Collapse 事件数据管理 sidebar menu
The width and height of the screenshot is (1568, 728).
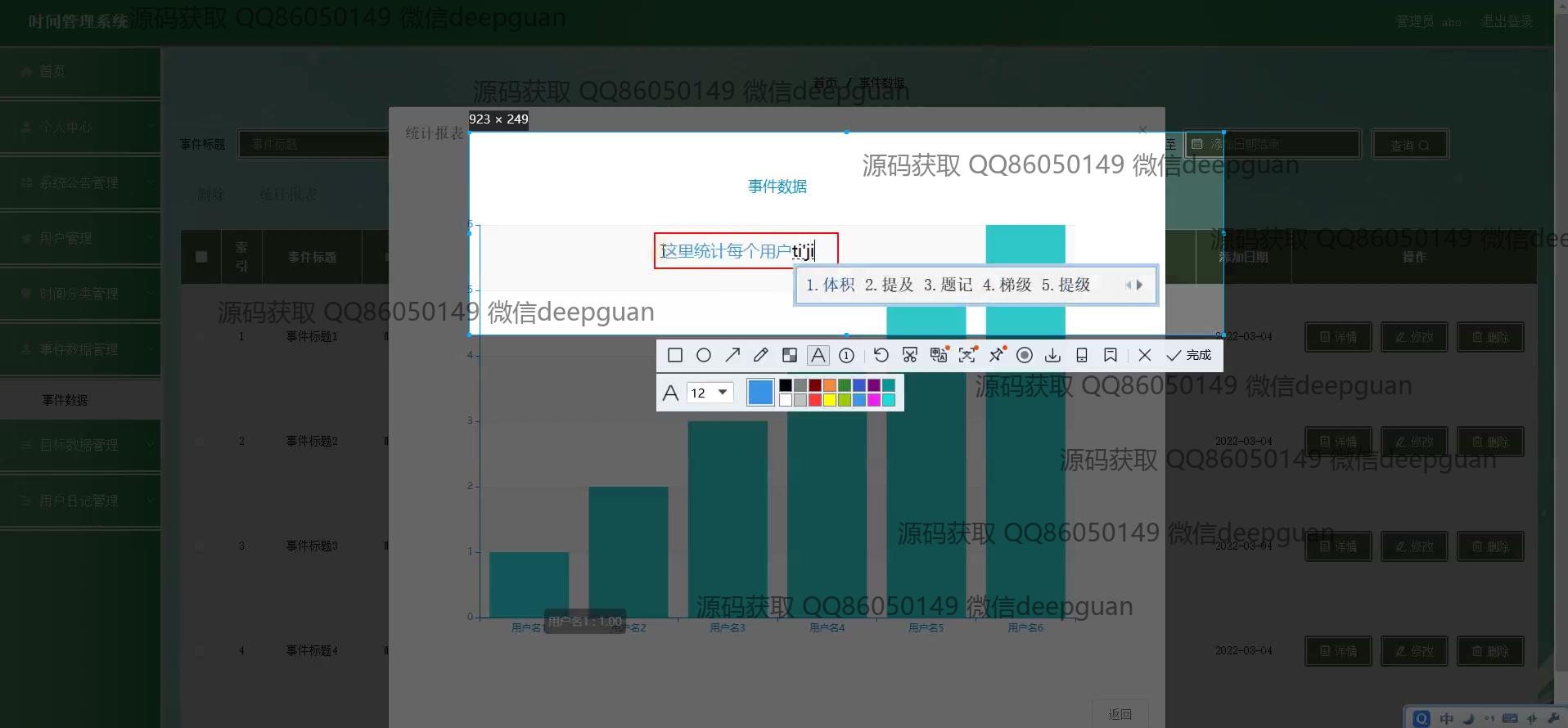tap(80, 350)
